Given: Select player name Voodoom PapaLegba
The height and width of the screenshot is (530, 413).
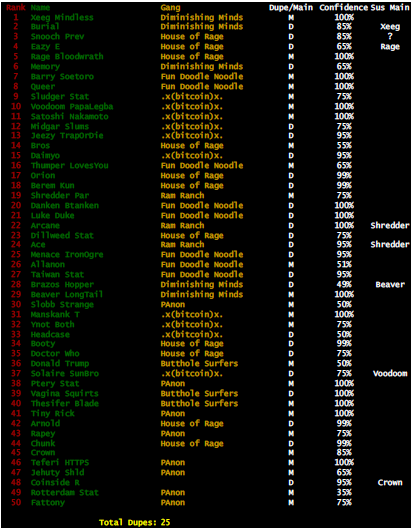Looking at the screenshot, I should [72, 106].
